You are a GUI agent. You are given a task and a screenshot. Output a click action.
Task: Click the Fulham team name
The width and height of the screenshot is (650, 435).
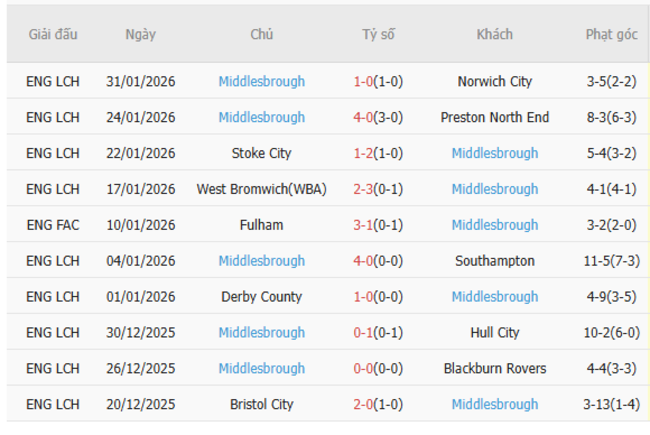point(262,225)
